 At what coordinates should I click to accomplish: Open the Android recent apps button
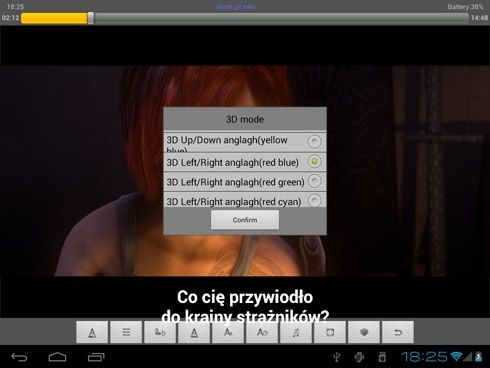[x=96, y=357]
